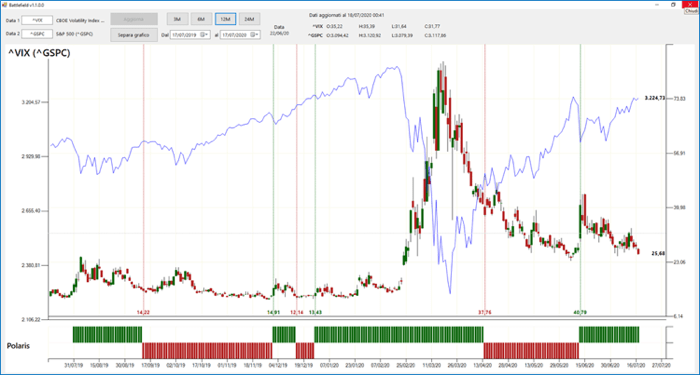Click the green marker label 14,91
This screenshot has height=375, width=700.
tap(273, 312)
